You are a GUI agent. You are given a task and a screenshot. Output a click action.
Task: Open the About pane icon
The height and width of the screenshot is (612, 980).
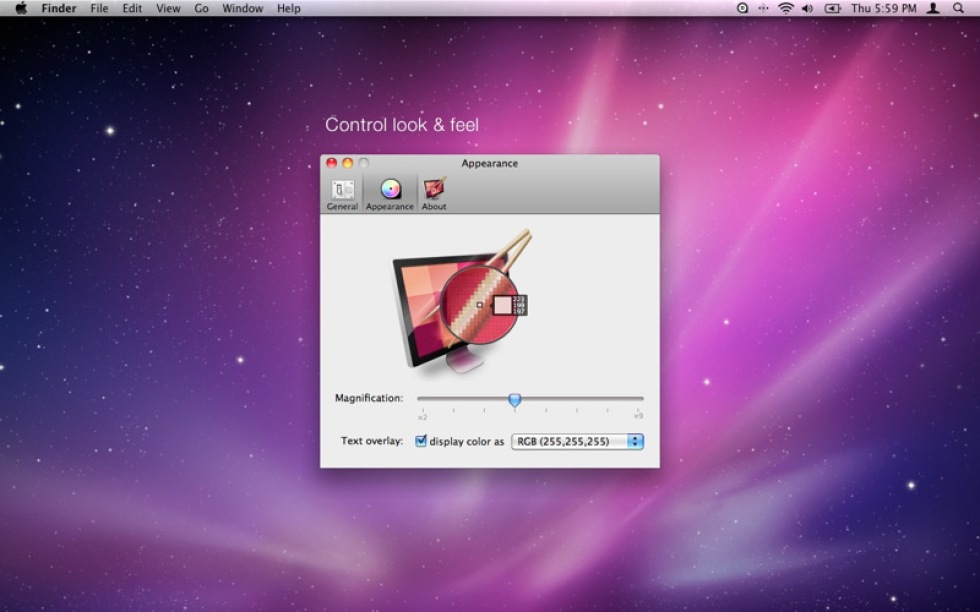[434, 192]
